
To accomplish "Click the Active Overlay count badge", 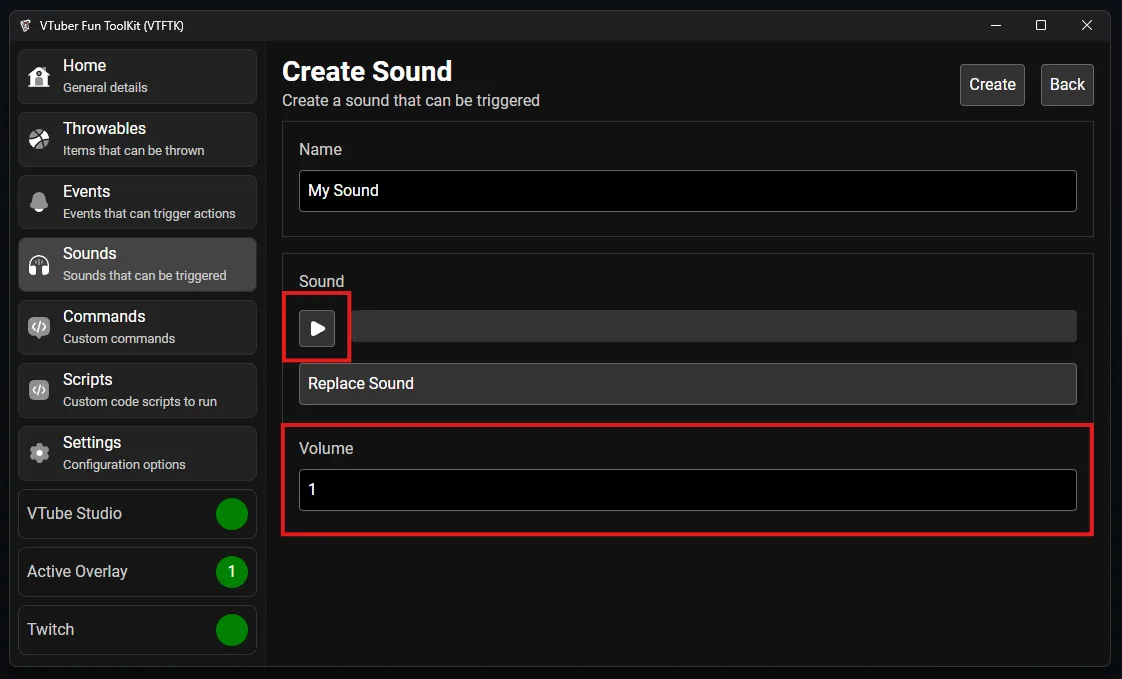I will click(x=232, y=572).
